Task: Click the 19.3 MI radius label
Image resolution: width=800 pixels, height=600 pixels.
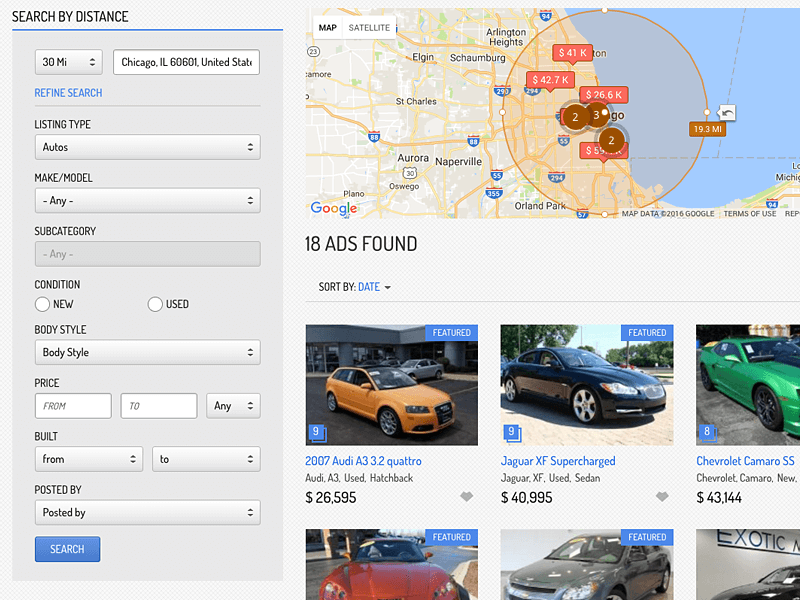Action: [707, 129]
